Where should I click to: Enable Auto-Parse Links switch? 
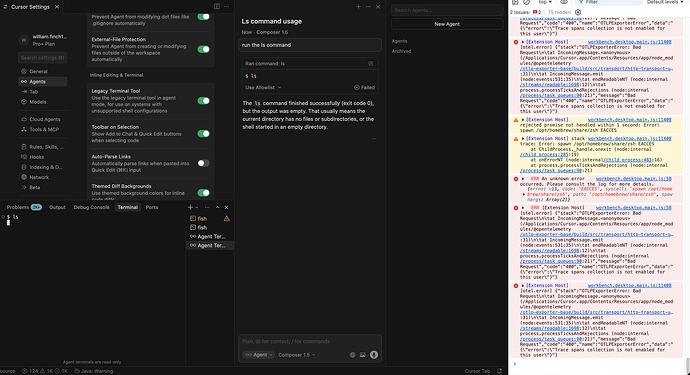[203, 163]
